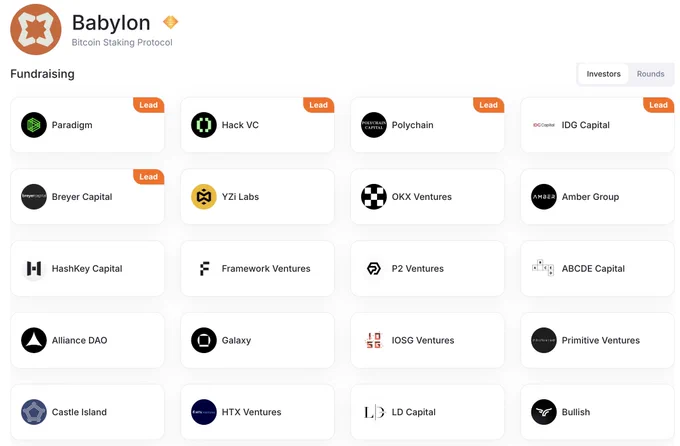
Task: Click the Framework Ventures F logo
Action: coord(204,269)
